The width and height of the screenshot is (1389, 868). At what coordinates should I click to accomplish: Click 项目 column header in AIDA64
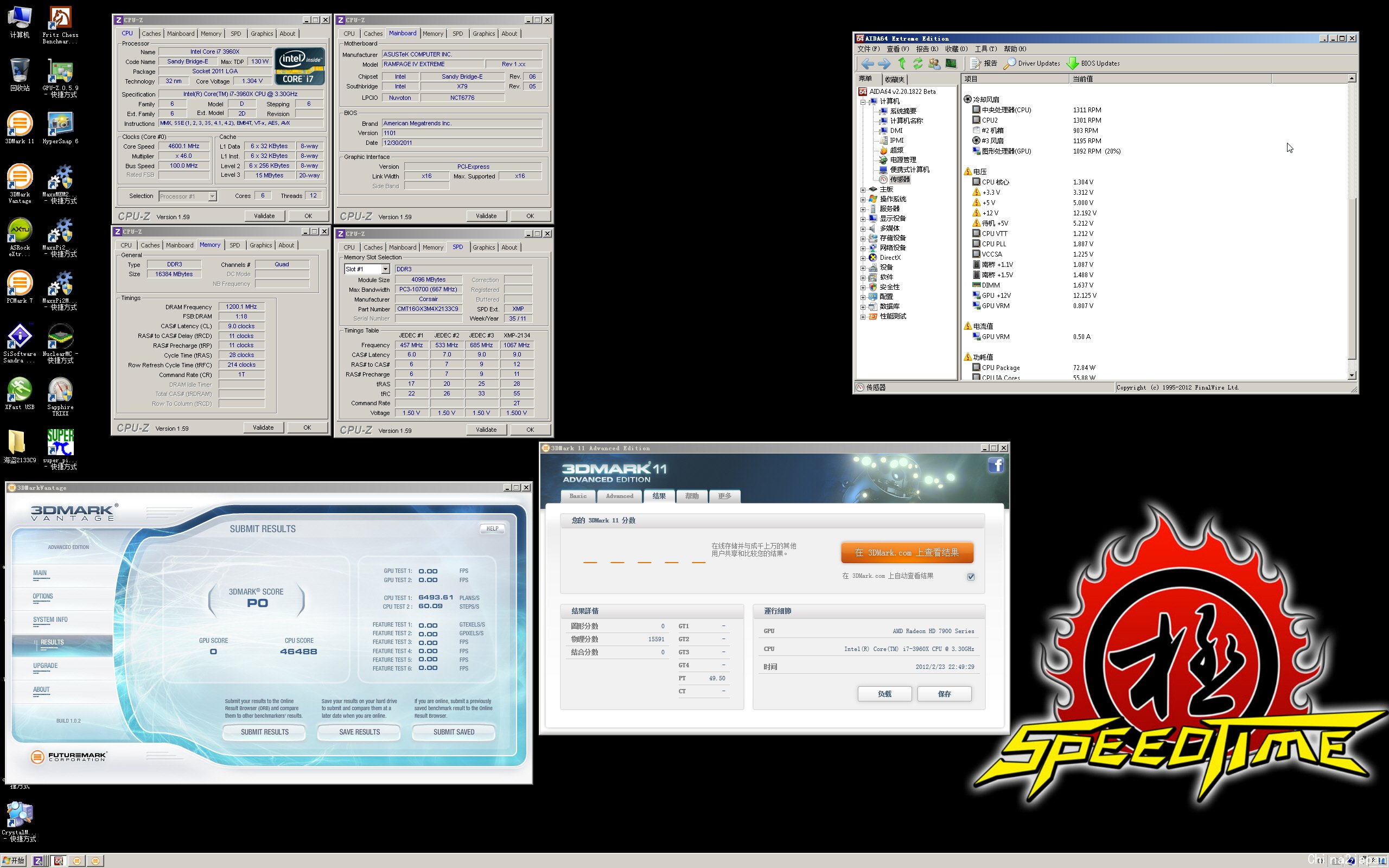click(x=1015, y=79)
